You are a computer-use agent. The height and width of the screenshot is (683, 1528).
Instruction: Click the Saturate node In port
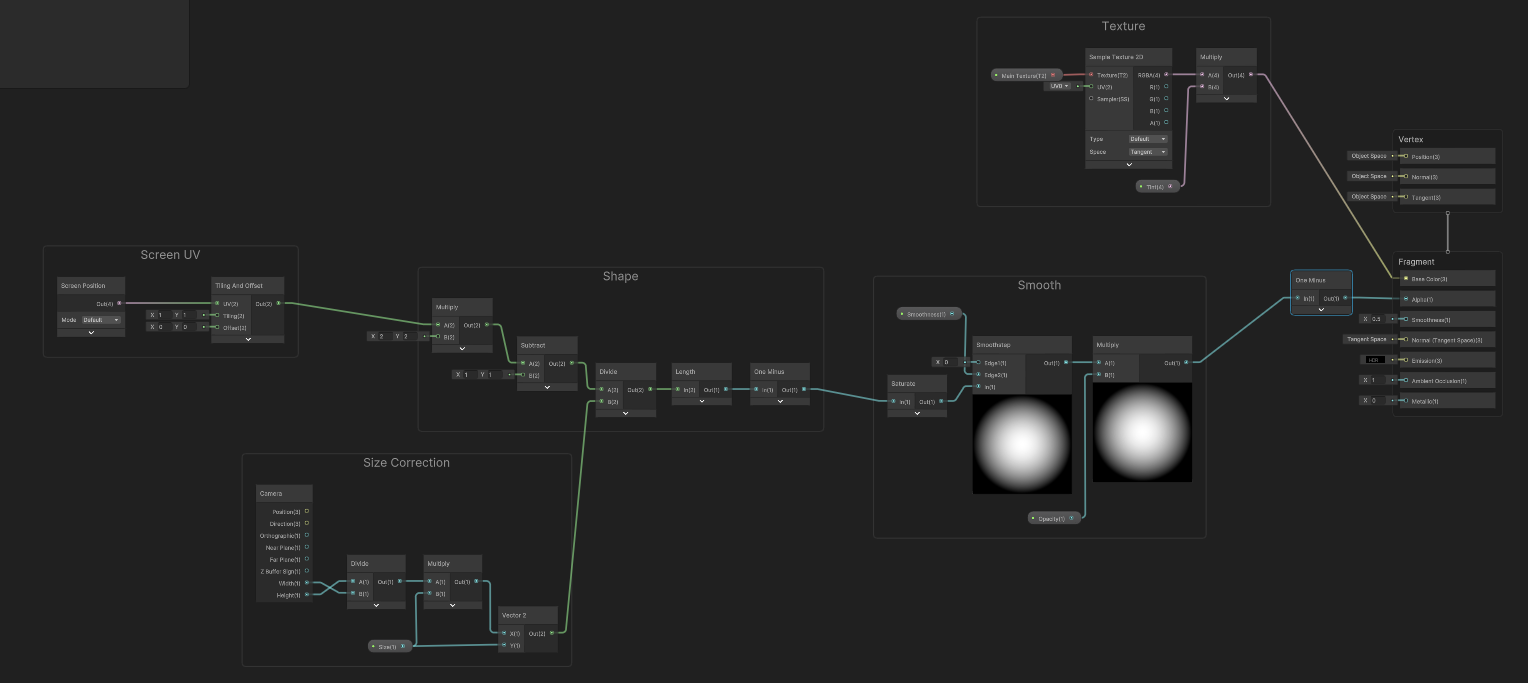893,402
